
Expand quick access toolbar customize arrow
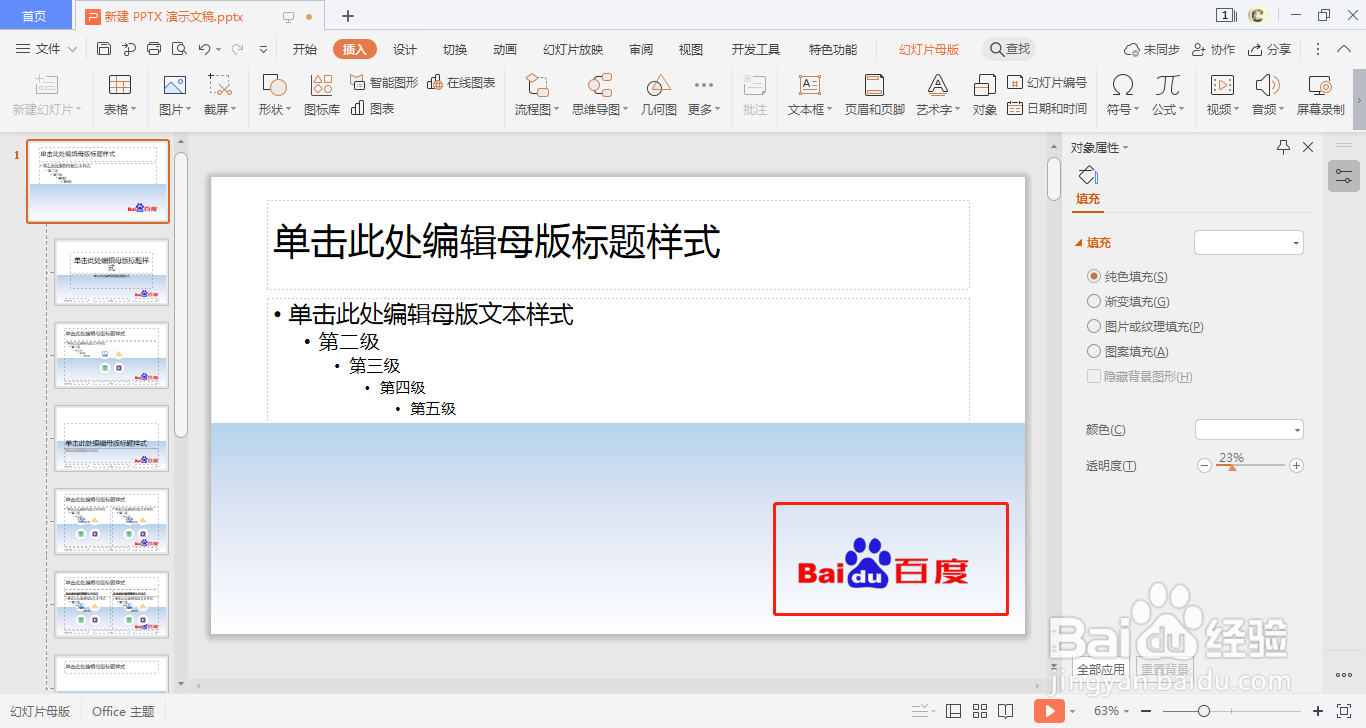click(264, 49)
